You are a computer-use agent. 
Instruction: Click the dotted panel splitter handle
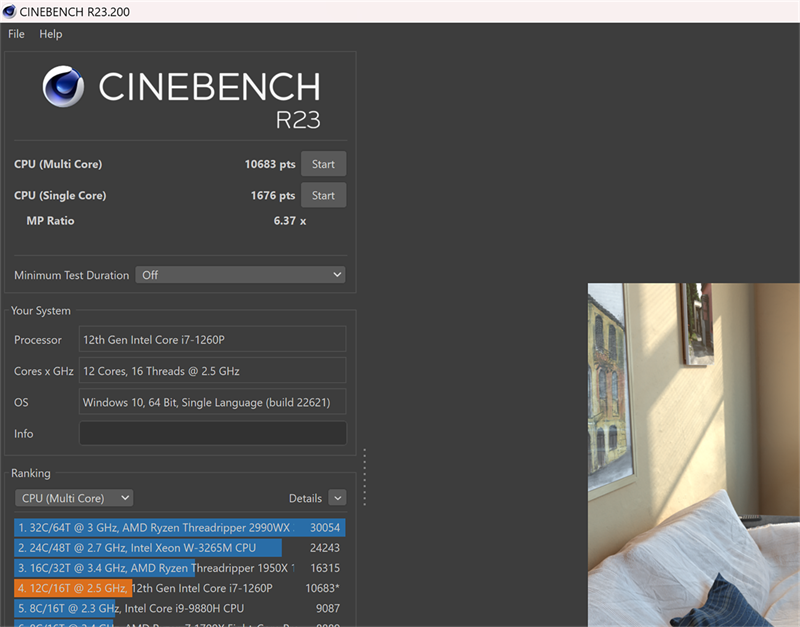tap(364, 477)
